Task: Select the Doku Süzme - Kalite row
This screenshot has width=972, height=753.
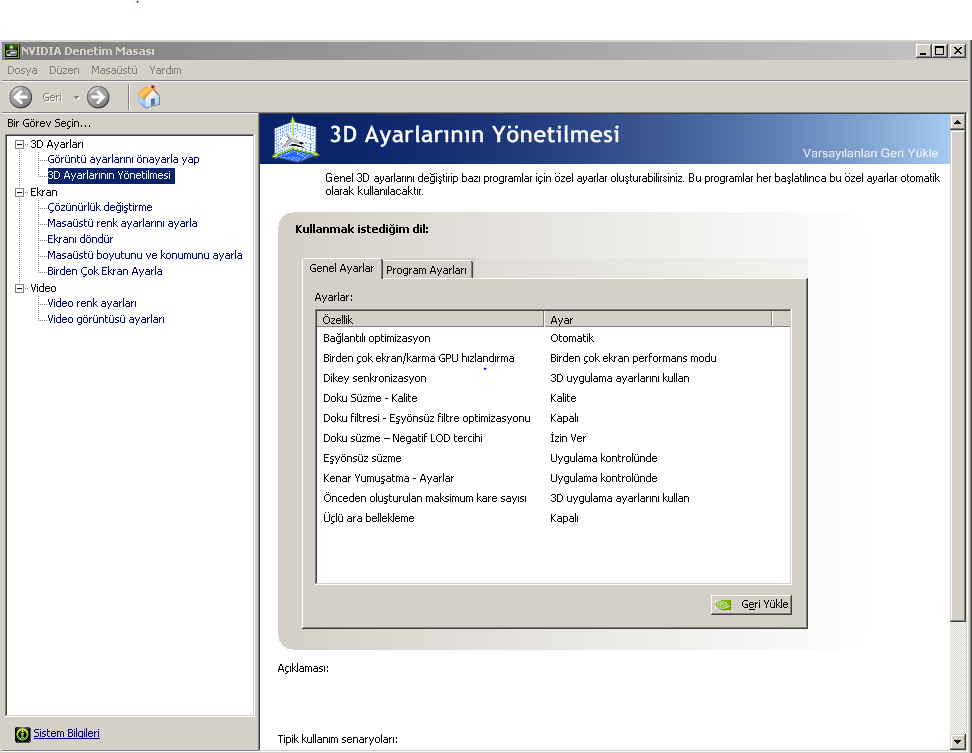Action: (x=553, y=398)
